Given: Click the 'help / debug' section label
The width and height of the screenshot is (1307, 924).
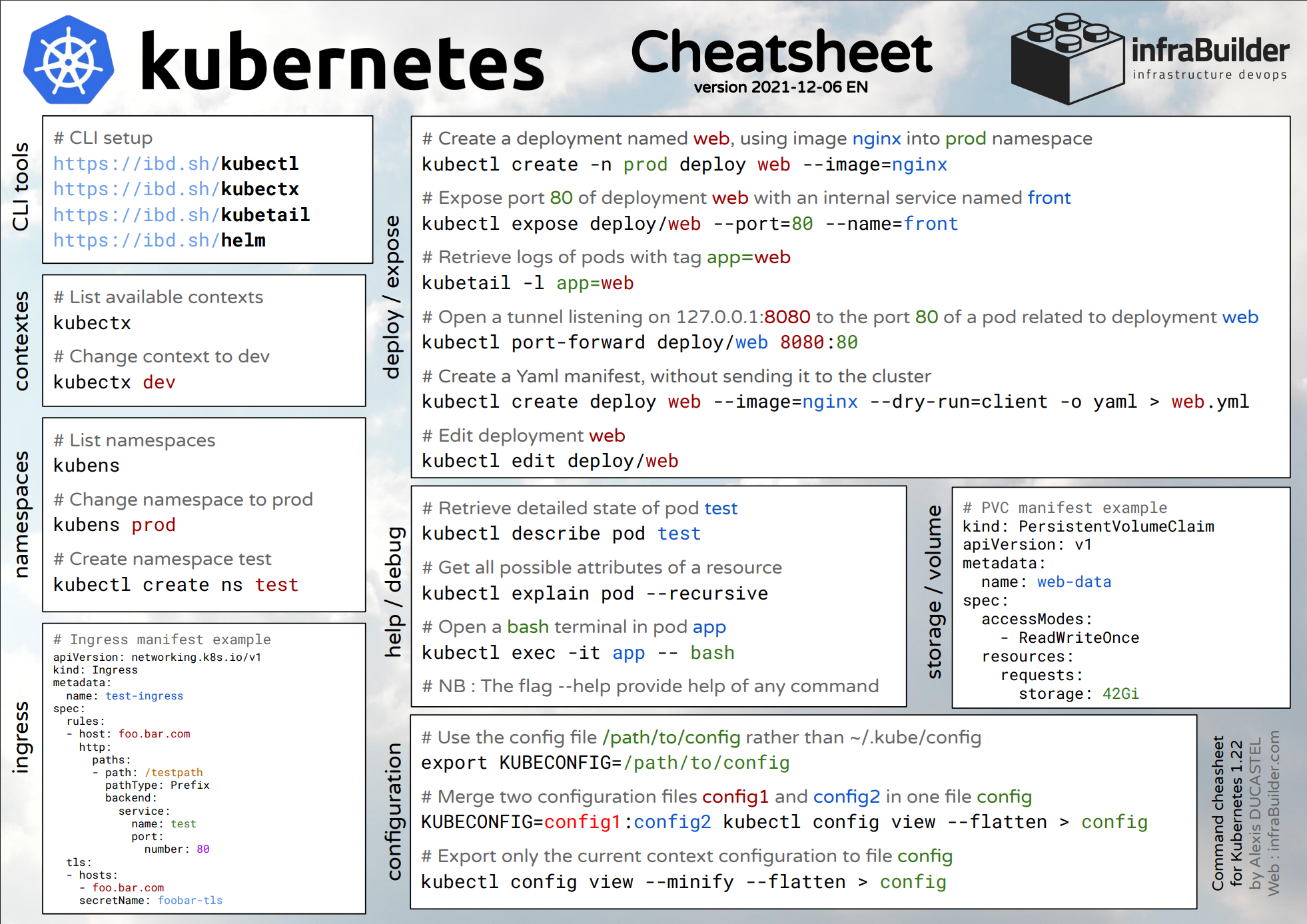Looking at the screenshot, I should (x=394, y=592).
